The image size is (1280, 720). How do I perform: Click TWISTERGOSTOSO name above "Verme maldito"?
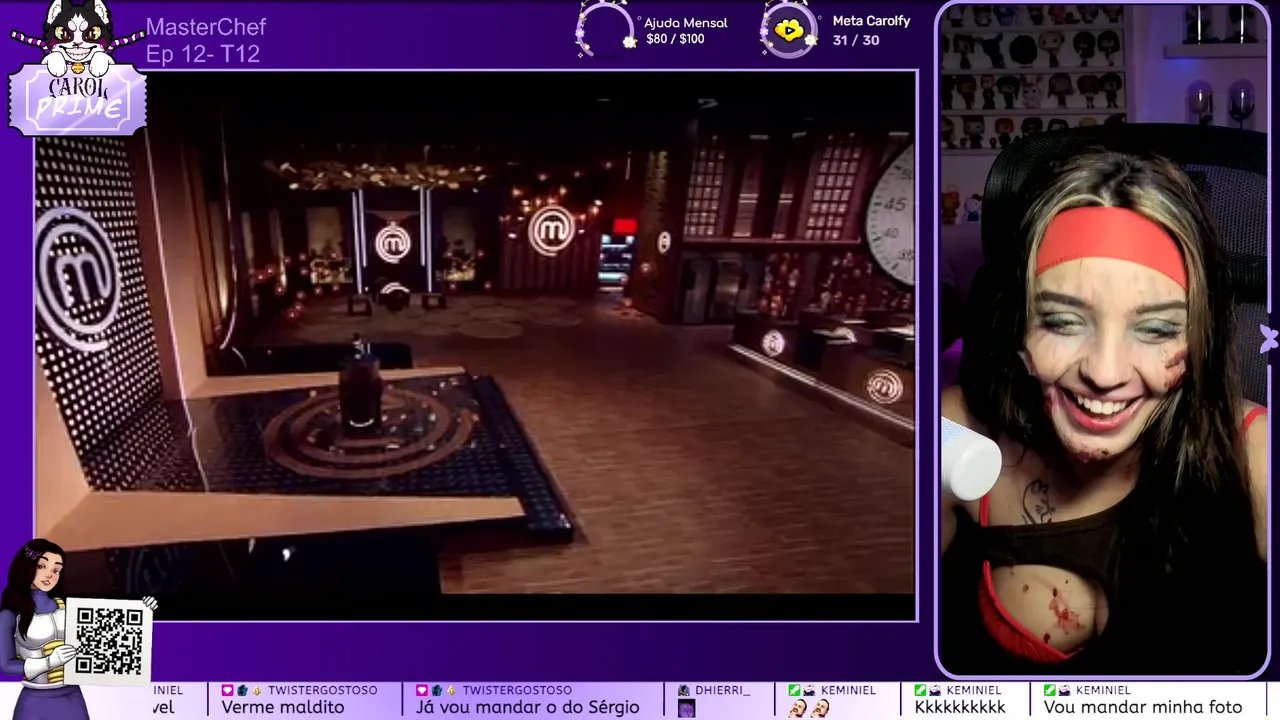coord(323,690)
